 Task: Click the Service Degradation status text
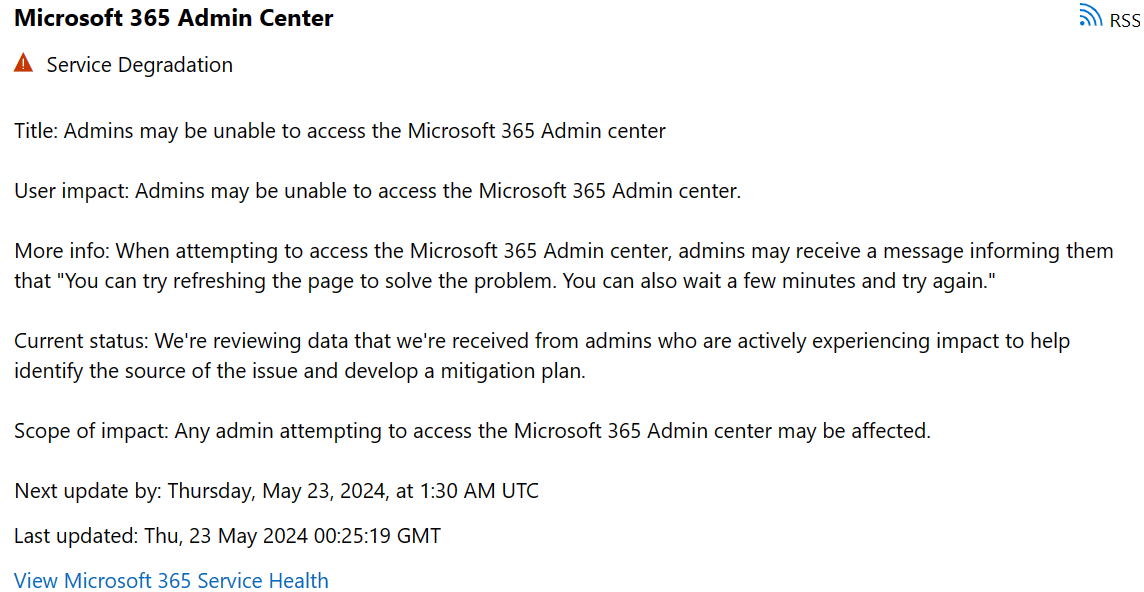pyautogui.click(x=140, y=65)
